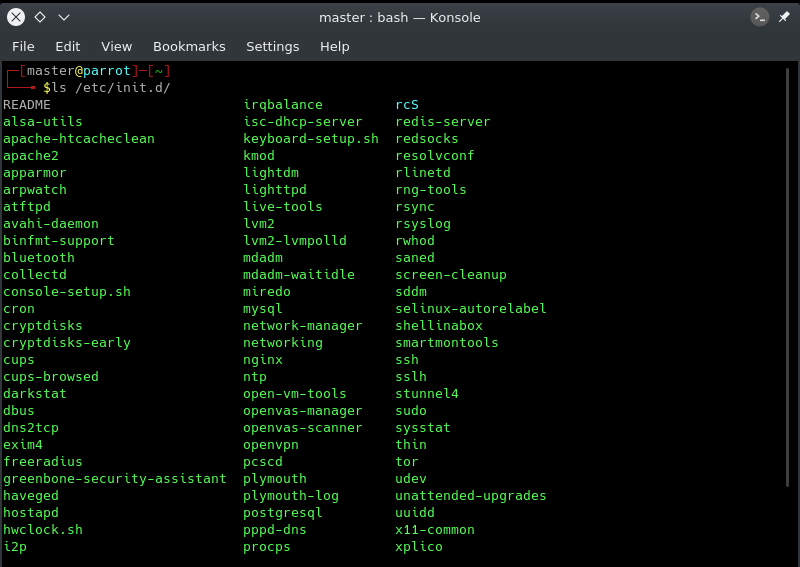Click the cups-browsed entry
This screenshot has width=800, height=567.
(x=51, y=377)
